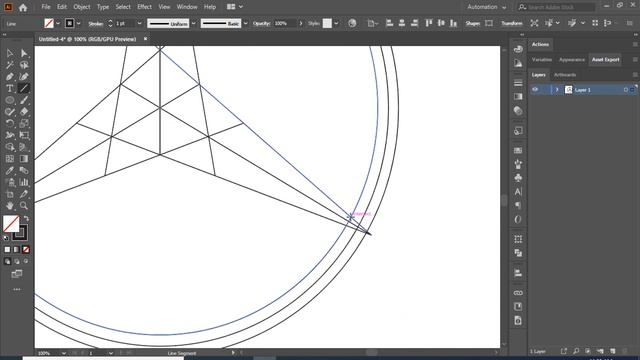Select the Perspective Grid tool
This screenshot has width=640, height=360.
coord(24,147)
